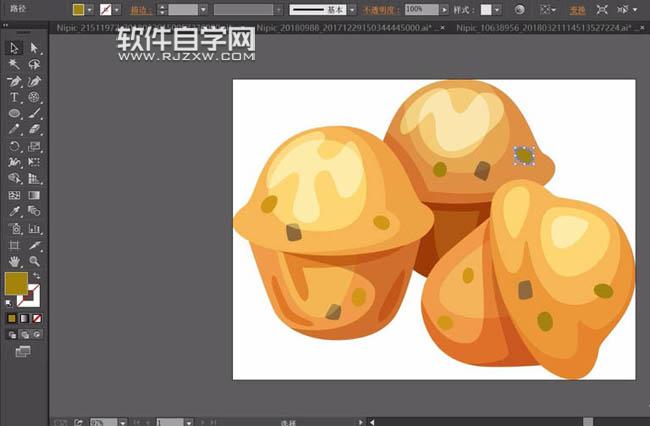
Task: Select the Ellipse tool
Action: pyautogui.click(x=14, y=113)
